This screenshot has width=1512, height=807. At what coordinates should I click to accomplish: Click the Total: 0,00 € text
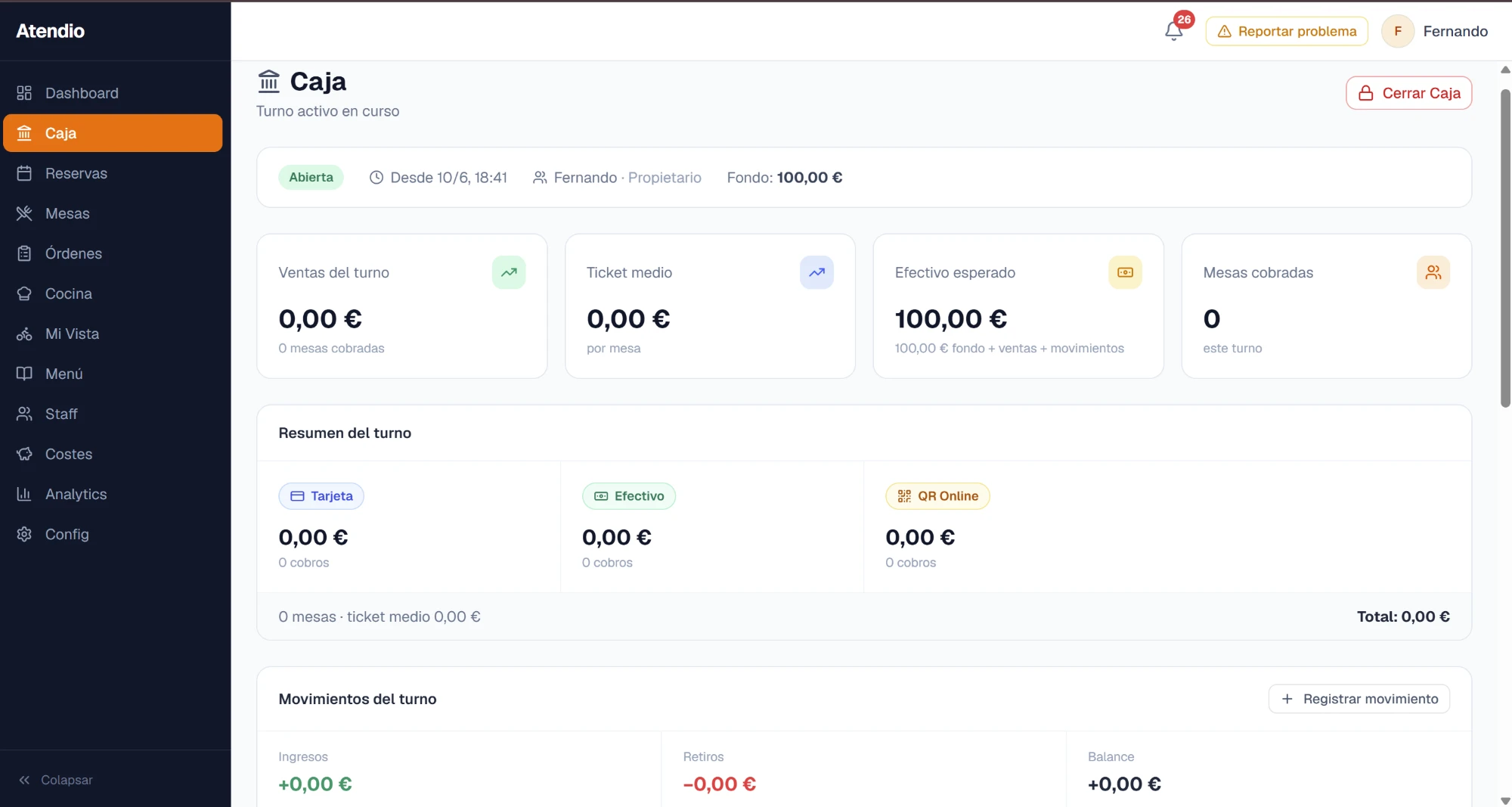(1403, 616)
